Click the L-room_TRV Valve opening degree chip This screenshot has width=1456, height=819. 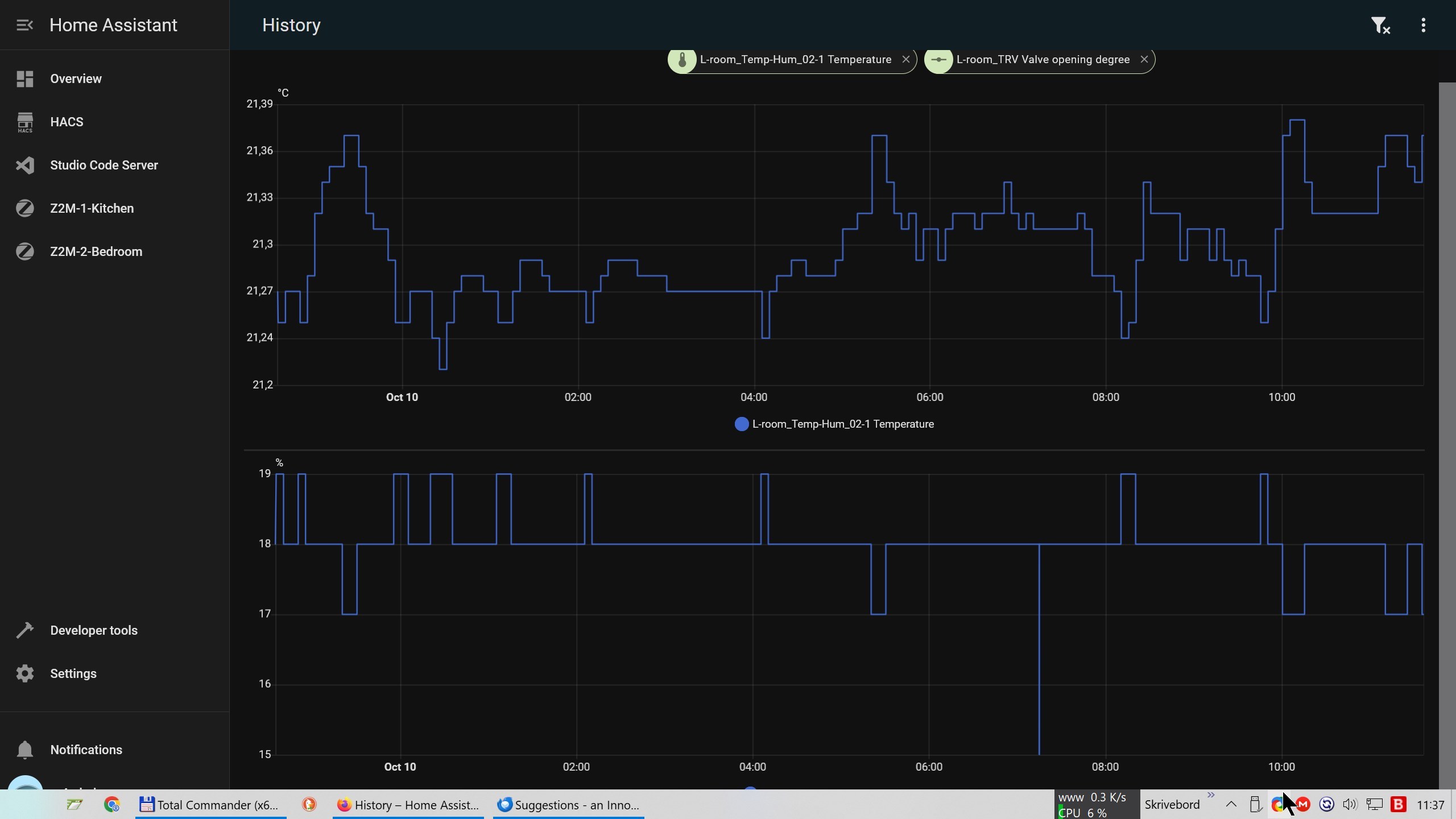point(1042,59)
